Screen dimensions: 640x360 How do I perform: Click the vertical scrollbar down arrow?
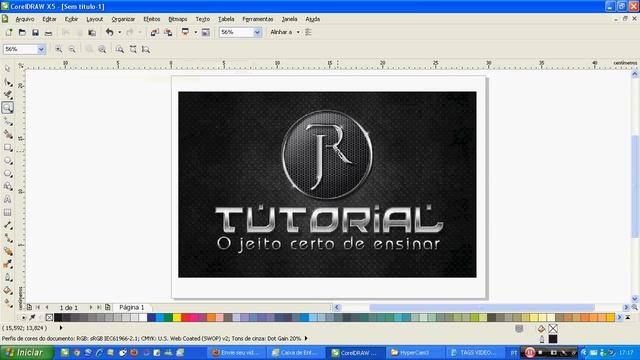635,299
